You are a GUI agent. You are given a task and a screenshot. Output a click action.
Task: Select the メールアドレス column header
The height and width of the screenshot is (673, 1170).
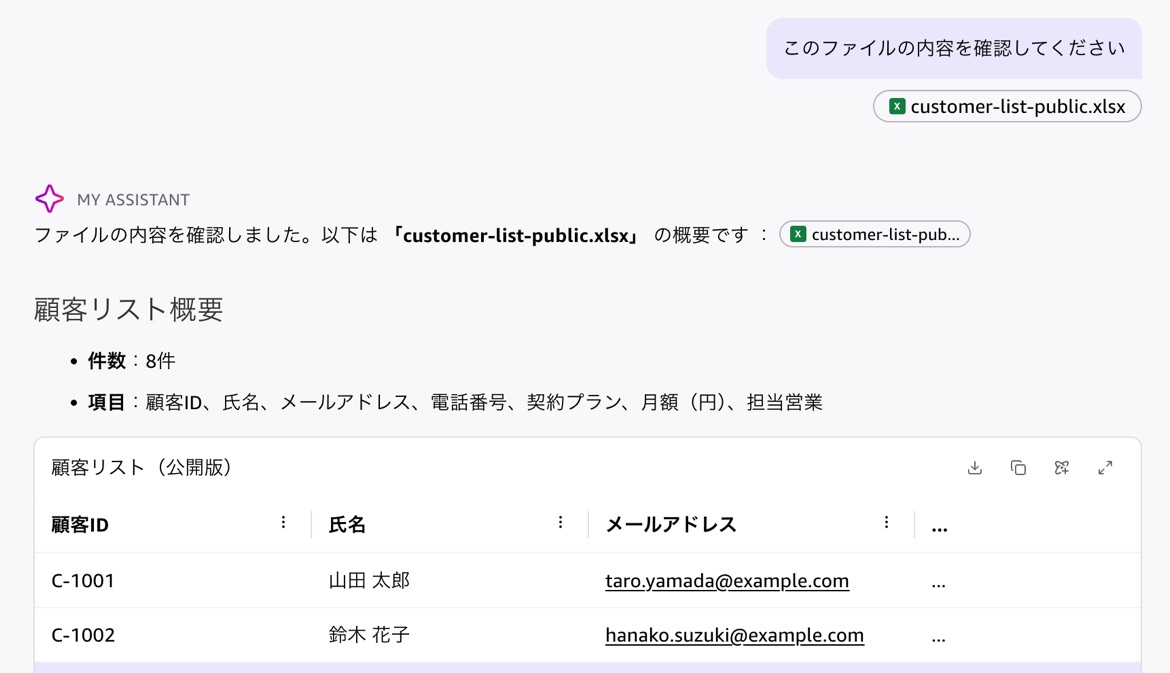pos(671,525)
